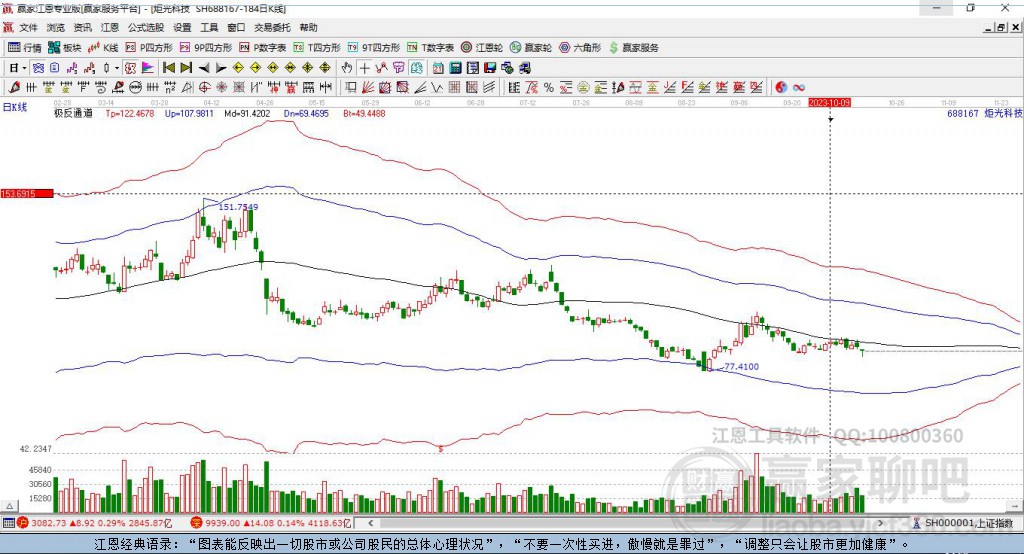Step chart right with black arrow
1024x554 pixels.
click(x=221, y=68)
